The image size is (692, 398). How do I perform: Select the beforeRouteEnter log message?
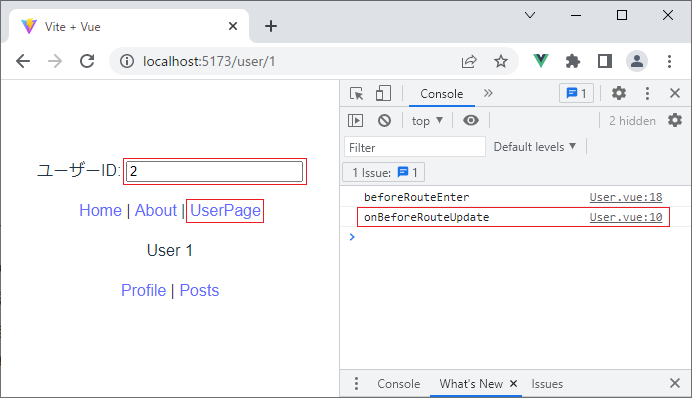coord(417,197)
